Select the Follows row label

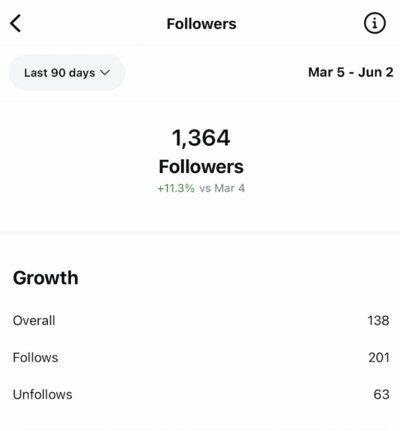tap(35, 358)
